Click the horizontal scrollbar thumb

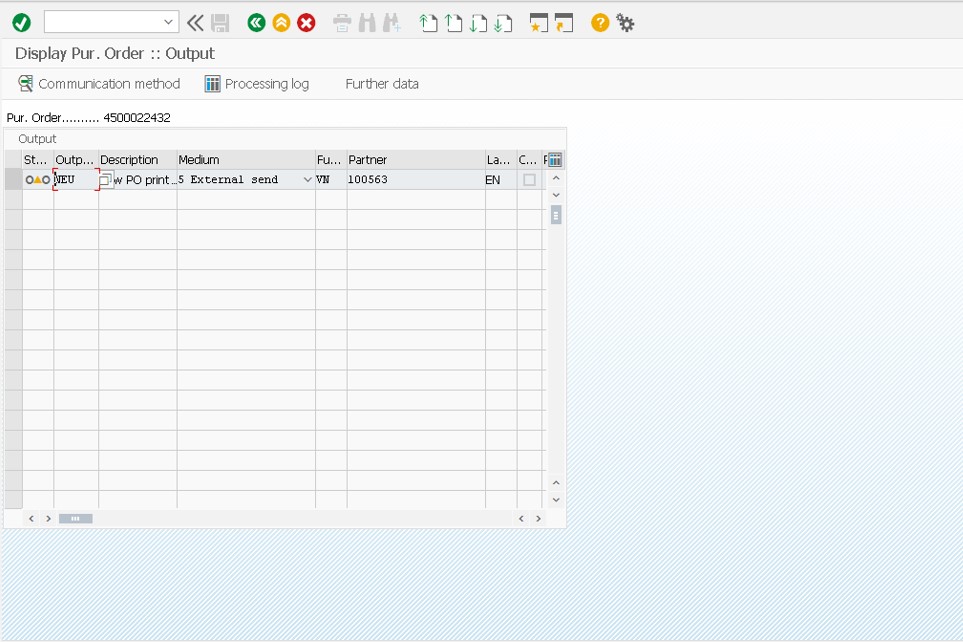pyautogui.click(x=76, y=519)
